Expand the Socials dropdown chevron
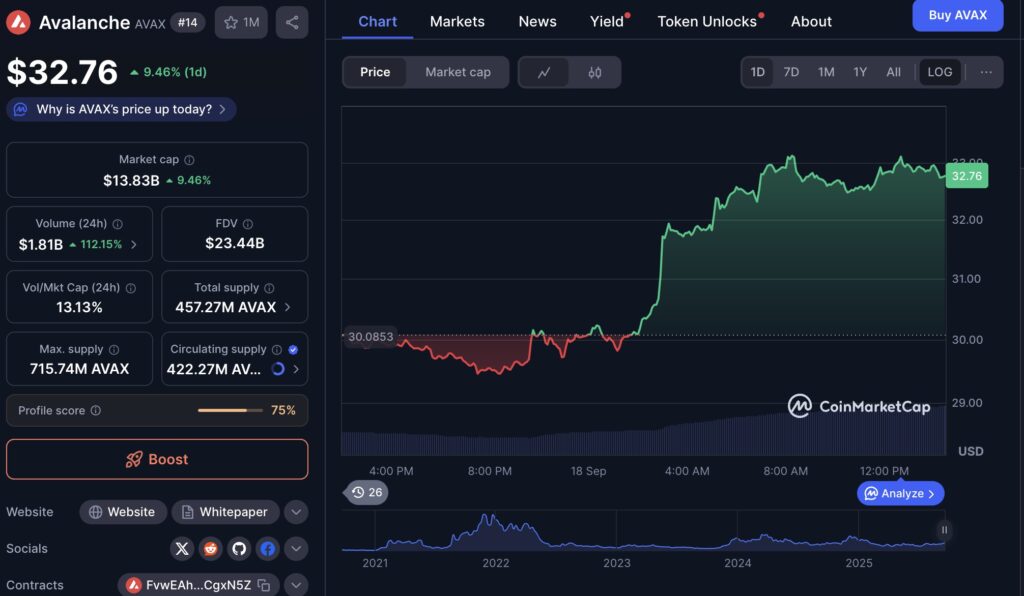1024x596 pixels. (296, 548)
